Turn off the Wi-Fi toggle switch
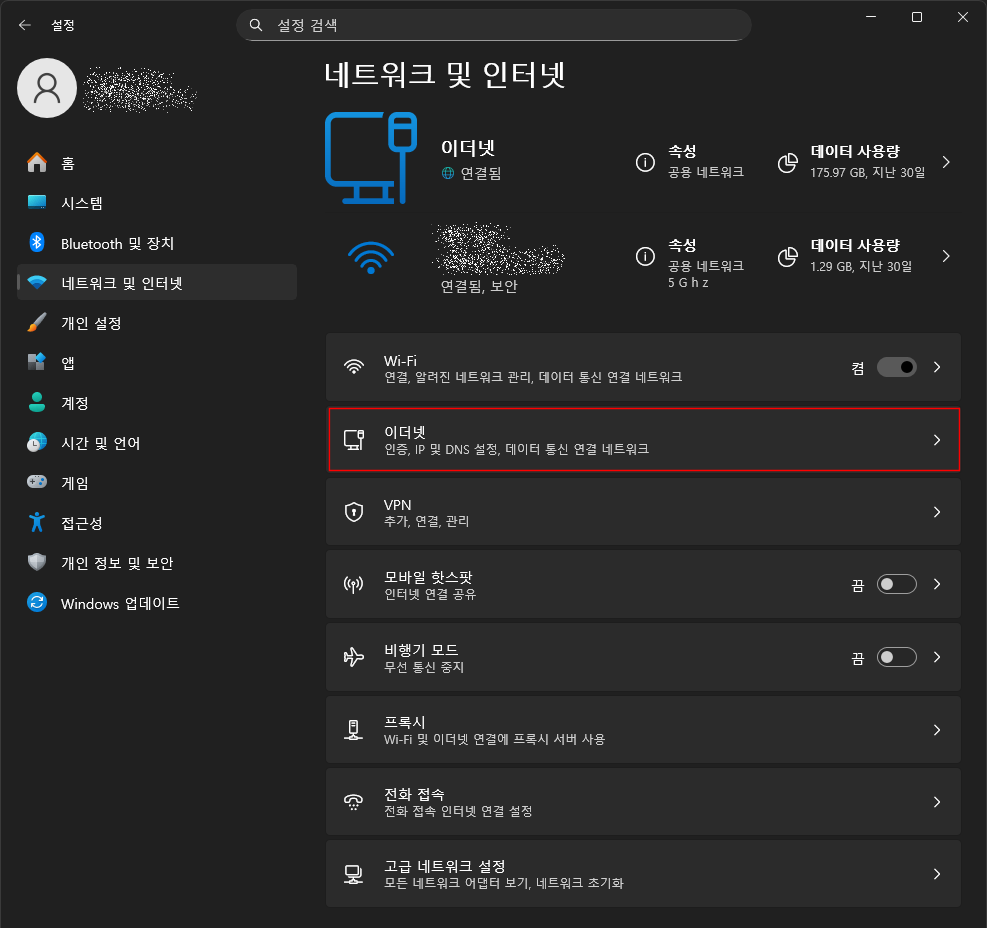Viewport: 987px width, 928px height. point(897,367)
